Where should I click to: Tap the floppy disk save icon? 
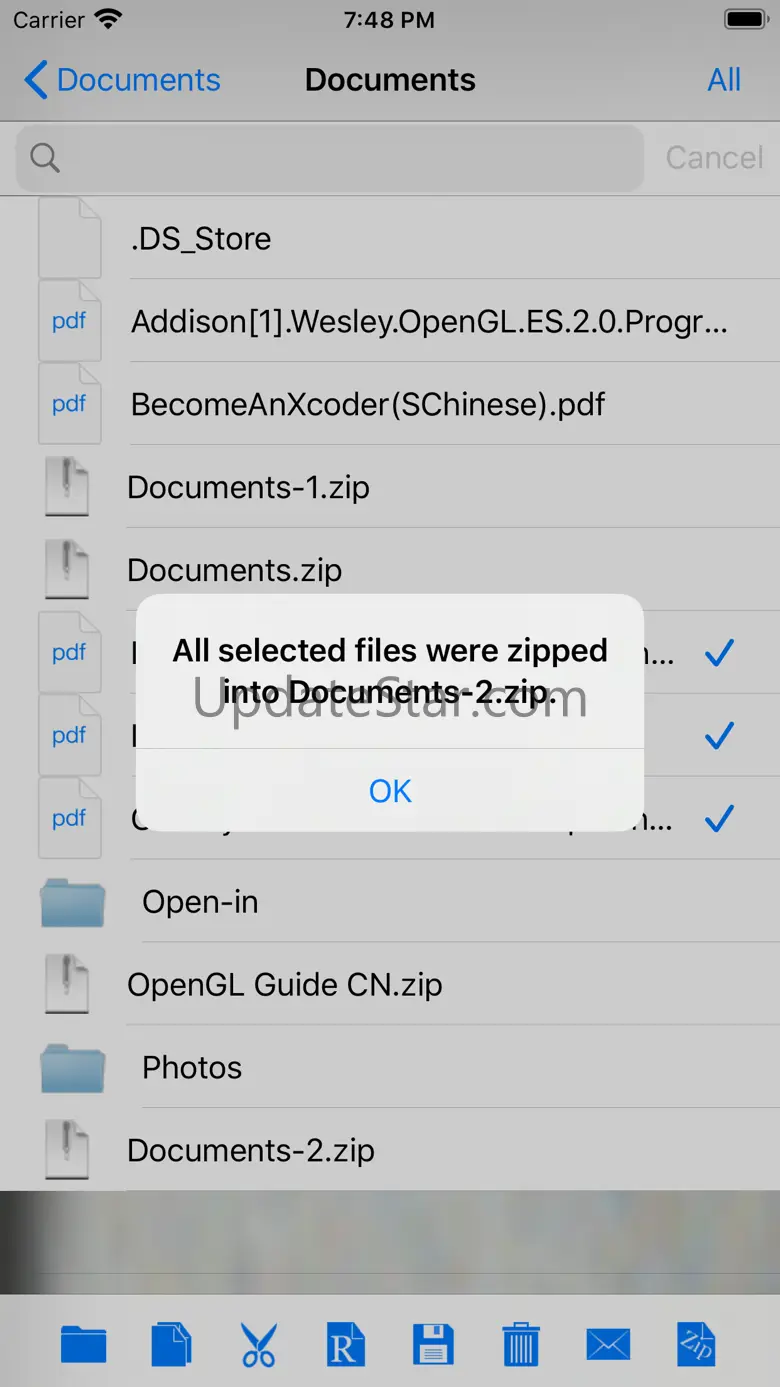[x=433, y=1344]
